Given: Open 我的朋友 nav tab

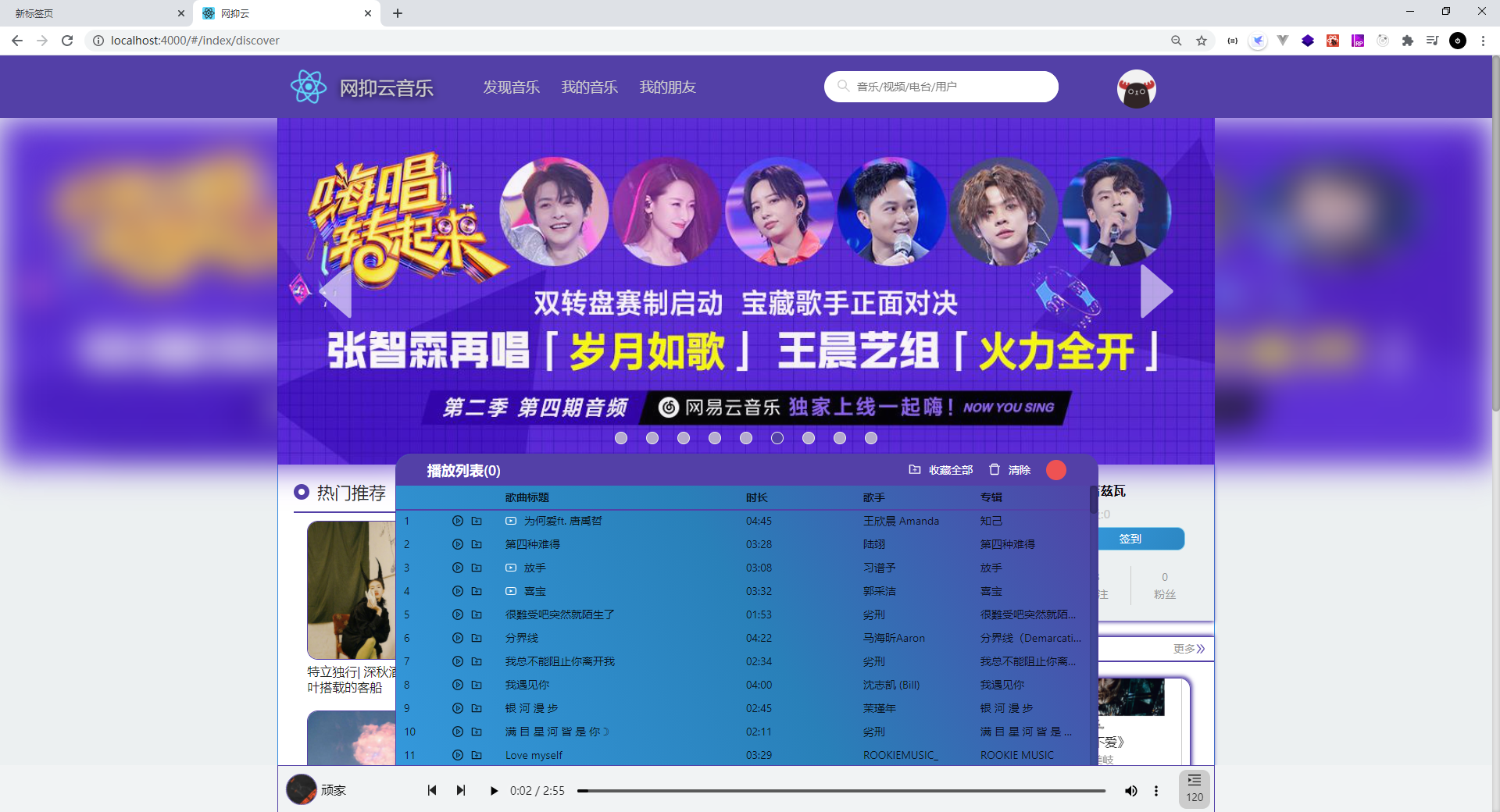Looking at the screenshot, I should [x=668, y=87].
